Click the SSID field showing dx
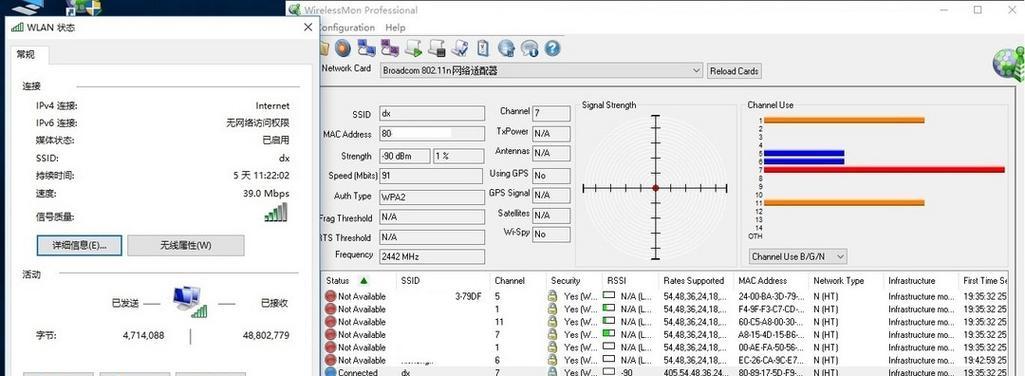Screen dimensions: 1025x376 tap(432, 114)
